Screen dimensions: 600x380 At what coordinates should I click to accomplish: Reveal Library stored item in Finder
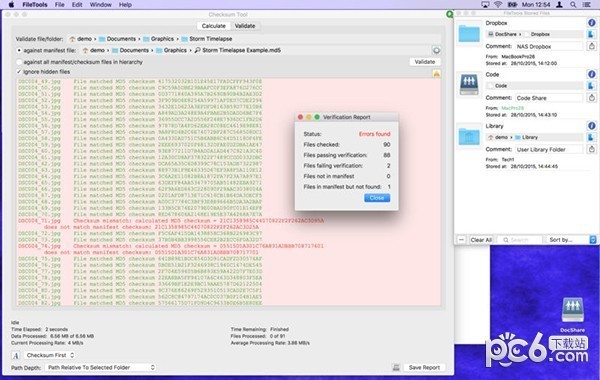tap(592, 137)
